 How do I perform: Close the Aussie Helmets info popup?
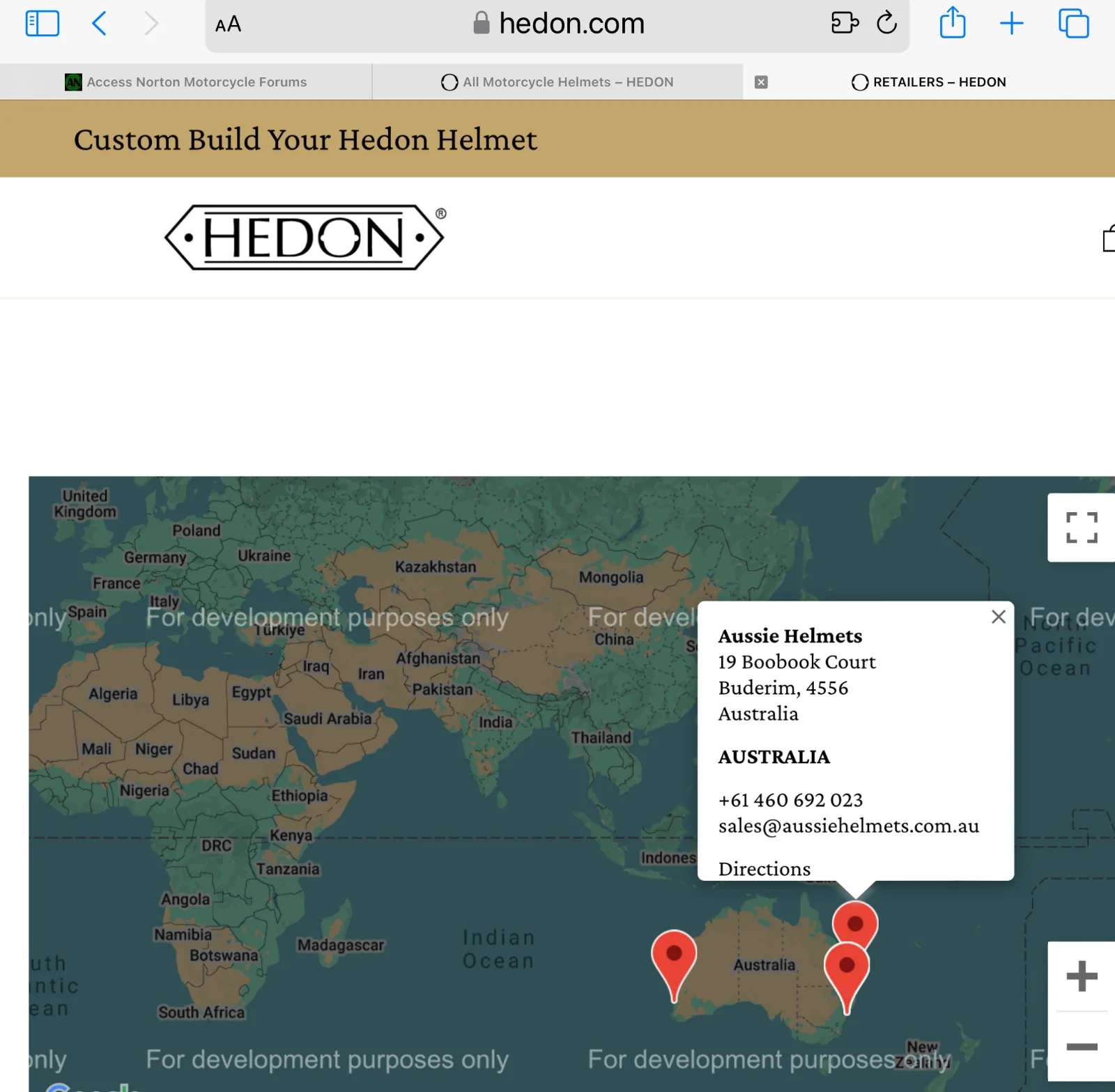tap(998, 617)
